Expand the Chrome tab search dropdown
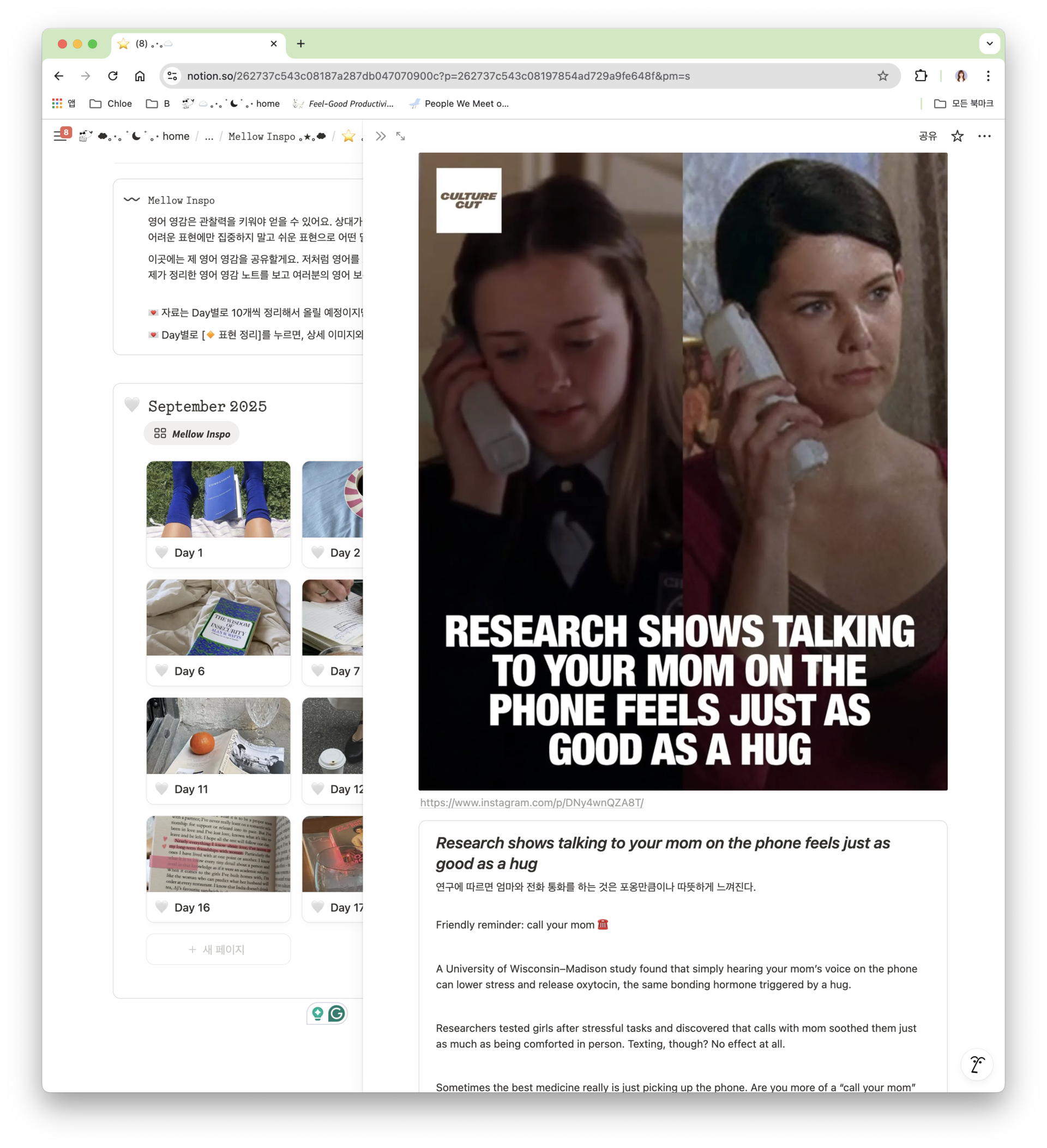The height and width of the screenshot is (1148, 1047). tap(989, 43)
